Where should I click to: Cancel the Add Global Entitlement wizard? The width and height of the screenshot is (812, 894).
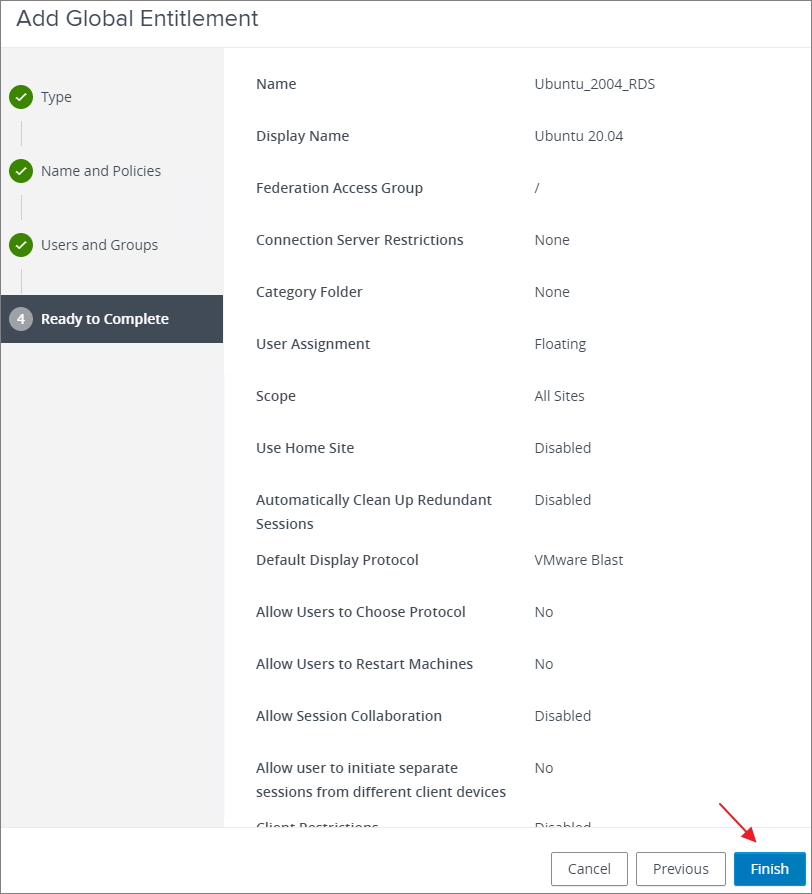point(589,869)
